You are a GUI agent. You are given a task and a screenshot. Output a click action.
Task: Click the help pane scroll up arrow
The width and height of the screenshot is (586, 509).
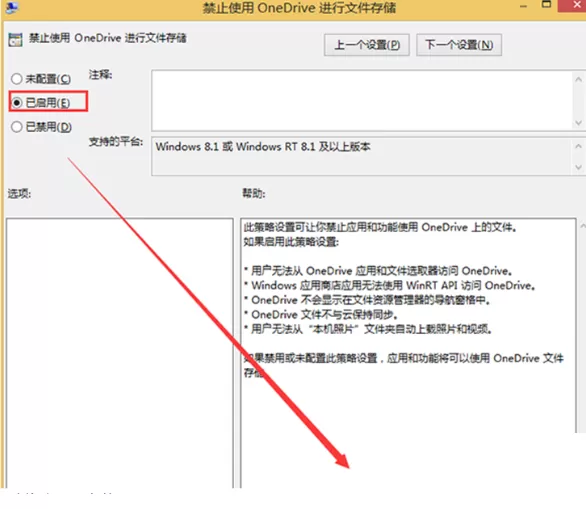[582, 226]
